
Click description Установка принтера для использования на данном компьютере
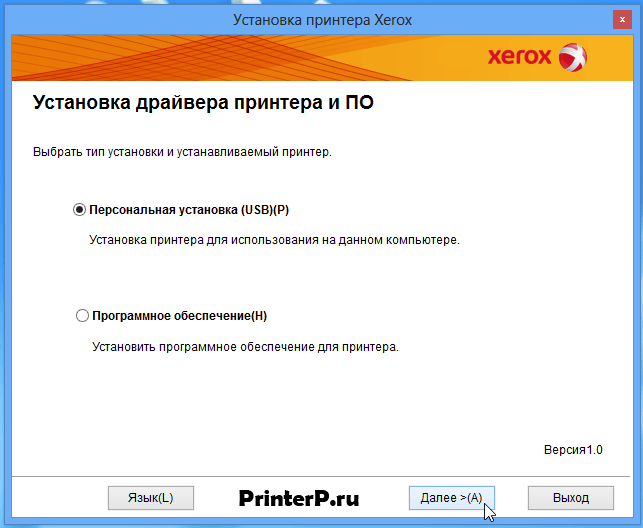(274, 240)
